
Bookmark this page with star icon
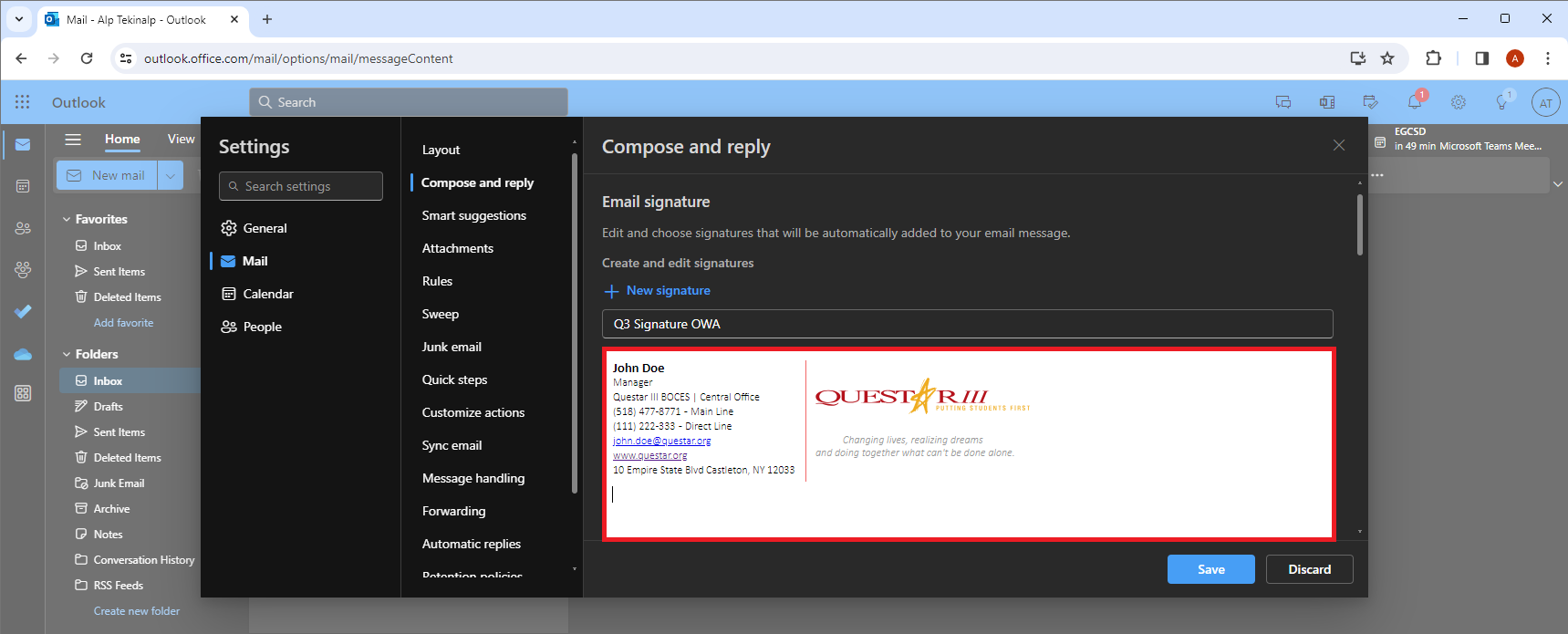(1387, 58)
